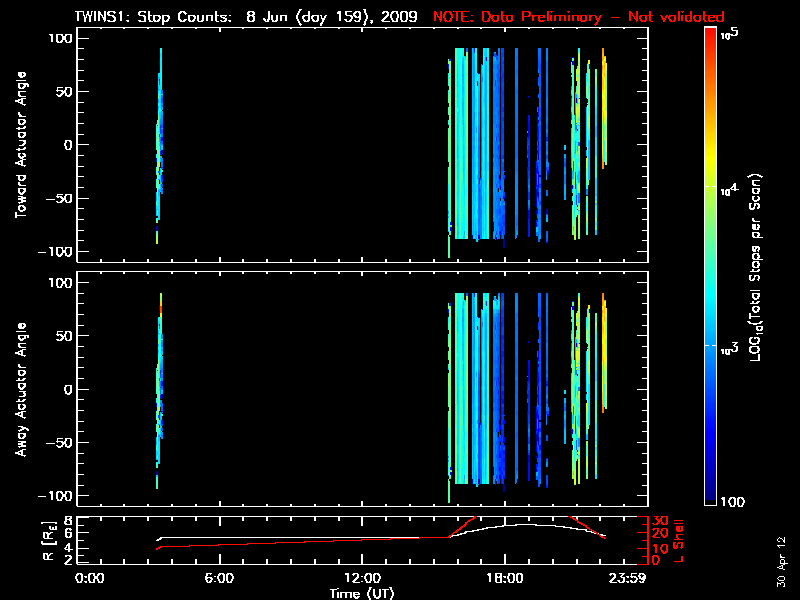Viewport: 800px width, 600px height.
Task: Click the 0:00 time tick label
Action: click(90, 578)
